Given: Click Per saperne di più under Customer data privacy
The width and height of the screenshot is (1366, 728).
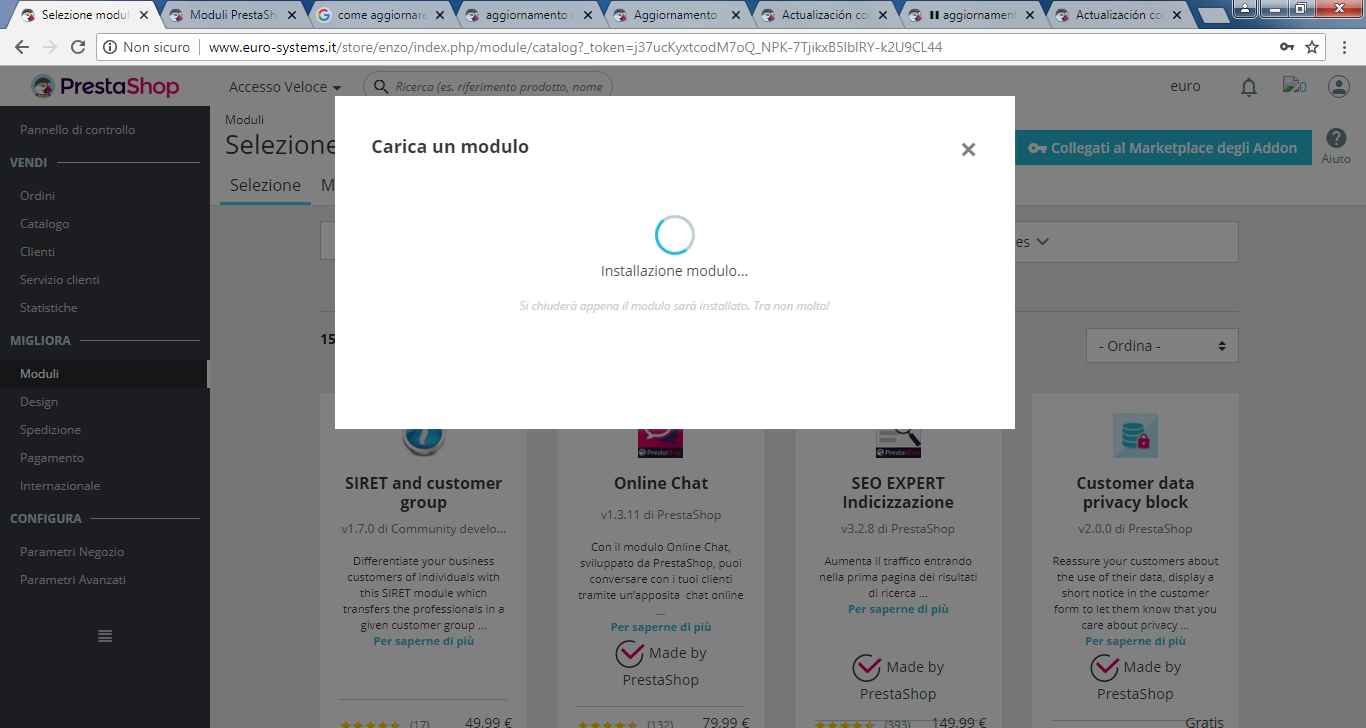Looking at the screenshot, I should pos(1135,641).
